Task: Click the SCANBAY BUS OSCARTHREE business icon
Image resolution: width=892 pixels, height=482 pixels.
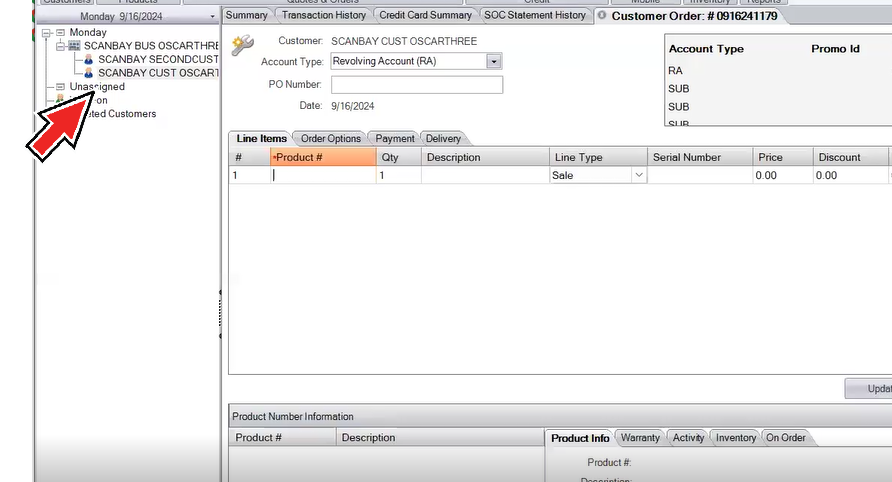Action: (x=74, y=46)
